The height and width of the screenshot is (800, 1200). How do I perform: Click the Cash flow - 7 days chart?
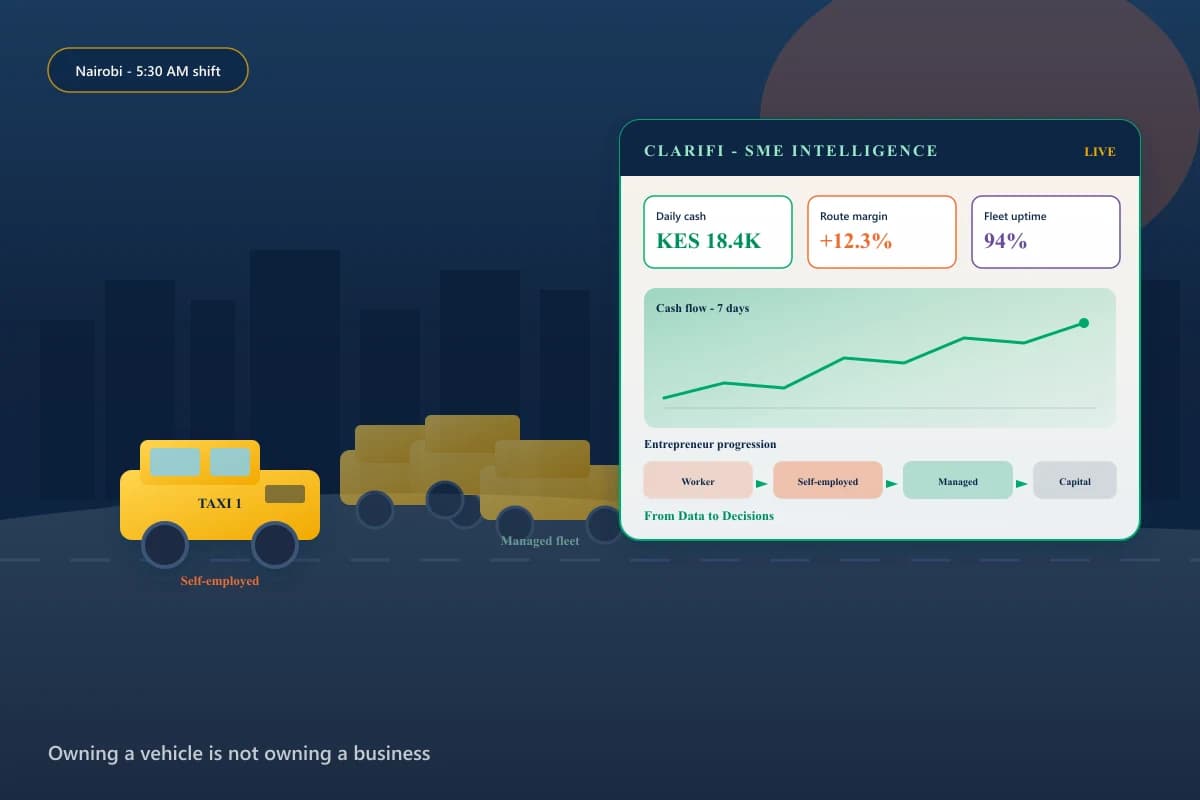pyautogui.click(x=880, y=358)
